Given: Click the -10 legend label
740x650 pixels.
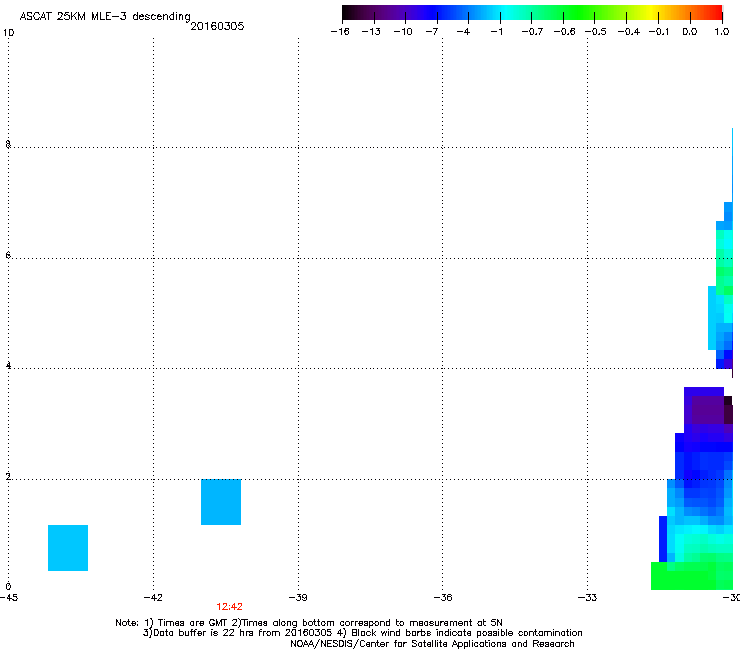Looking at the screenshot, I should [403, 32].
